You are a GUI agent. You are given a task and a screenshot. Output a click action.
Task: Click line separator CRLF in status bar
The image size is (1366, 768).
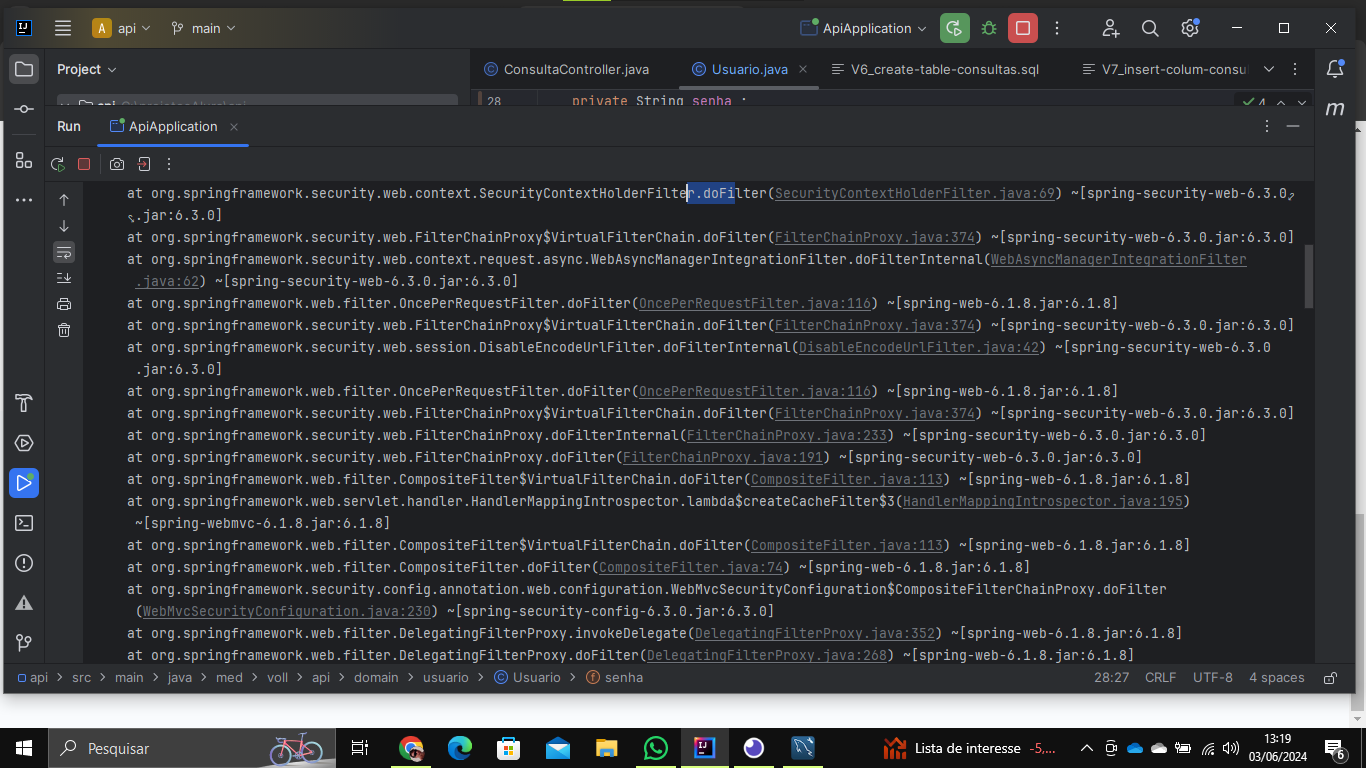coord(1161,678)
